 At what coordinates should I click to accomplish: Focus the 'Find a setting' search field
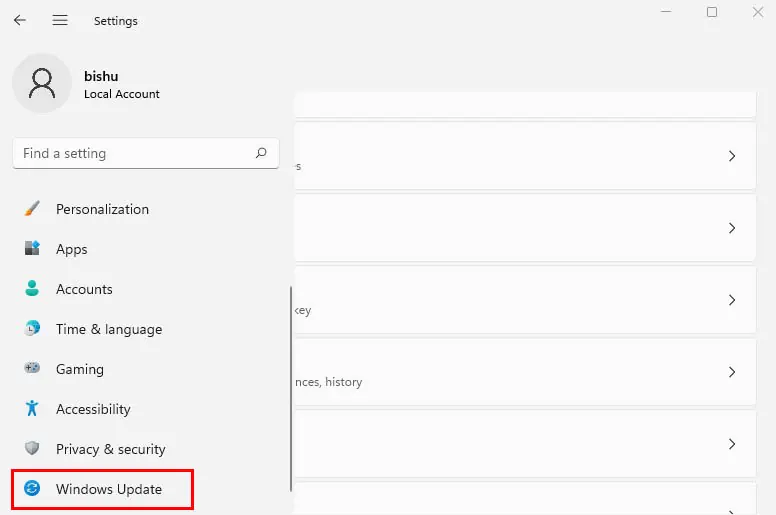coord(130,153)
